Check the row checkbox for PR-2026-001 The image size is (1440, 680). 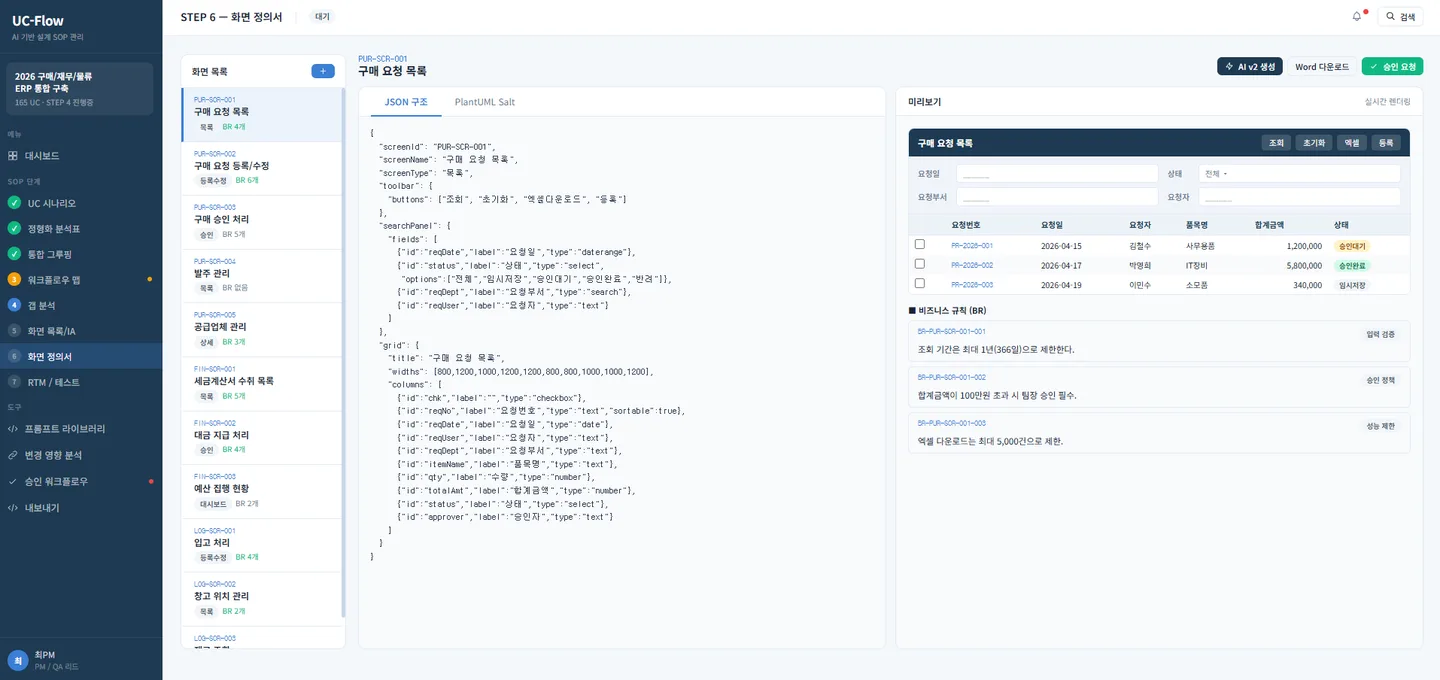point(920,245)
